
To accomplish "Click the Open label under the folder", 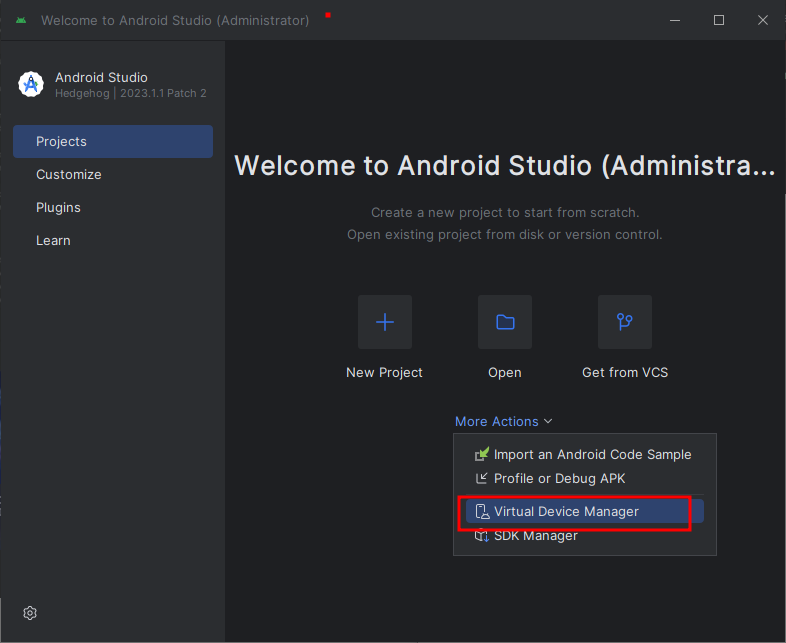I will coord(505,372).
